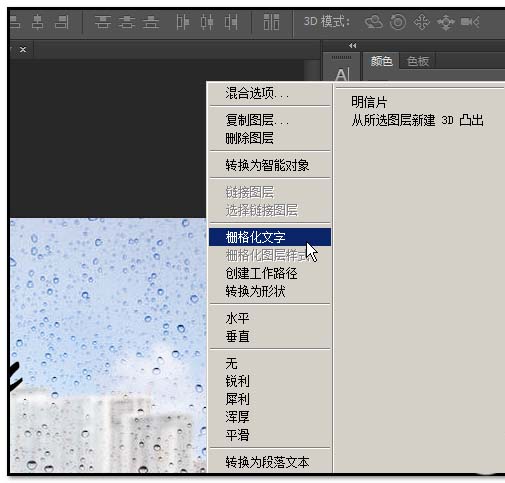The height and width of the screenshot is (483, 505).
Task: Switch to the 颜色 tab
Action: tap(381, 61)
